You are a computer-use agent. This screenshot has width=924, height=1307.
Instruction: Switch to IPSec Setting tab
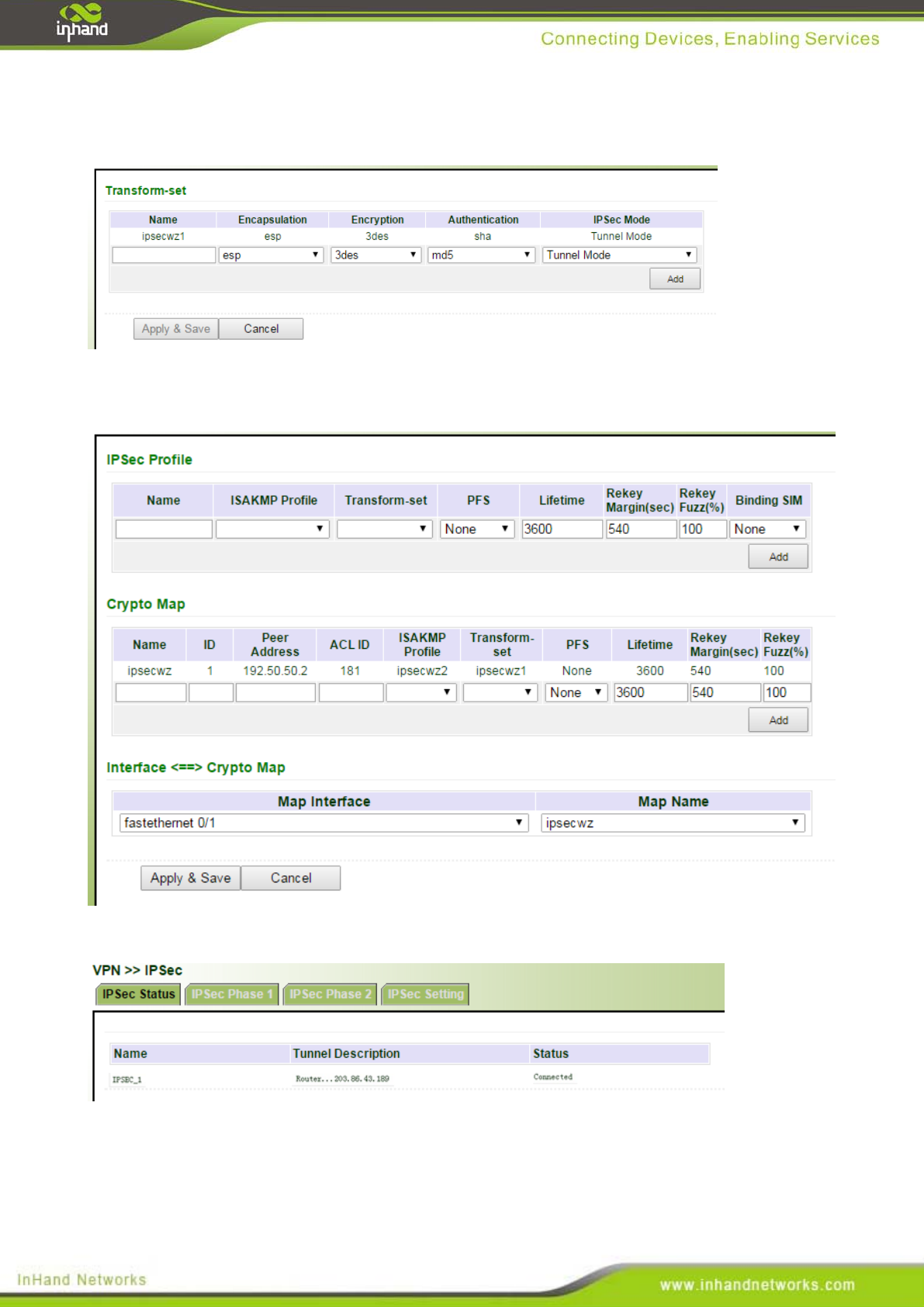425,994
